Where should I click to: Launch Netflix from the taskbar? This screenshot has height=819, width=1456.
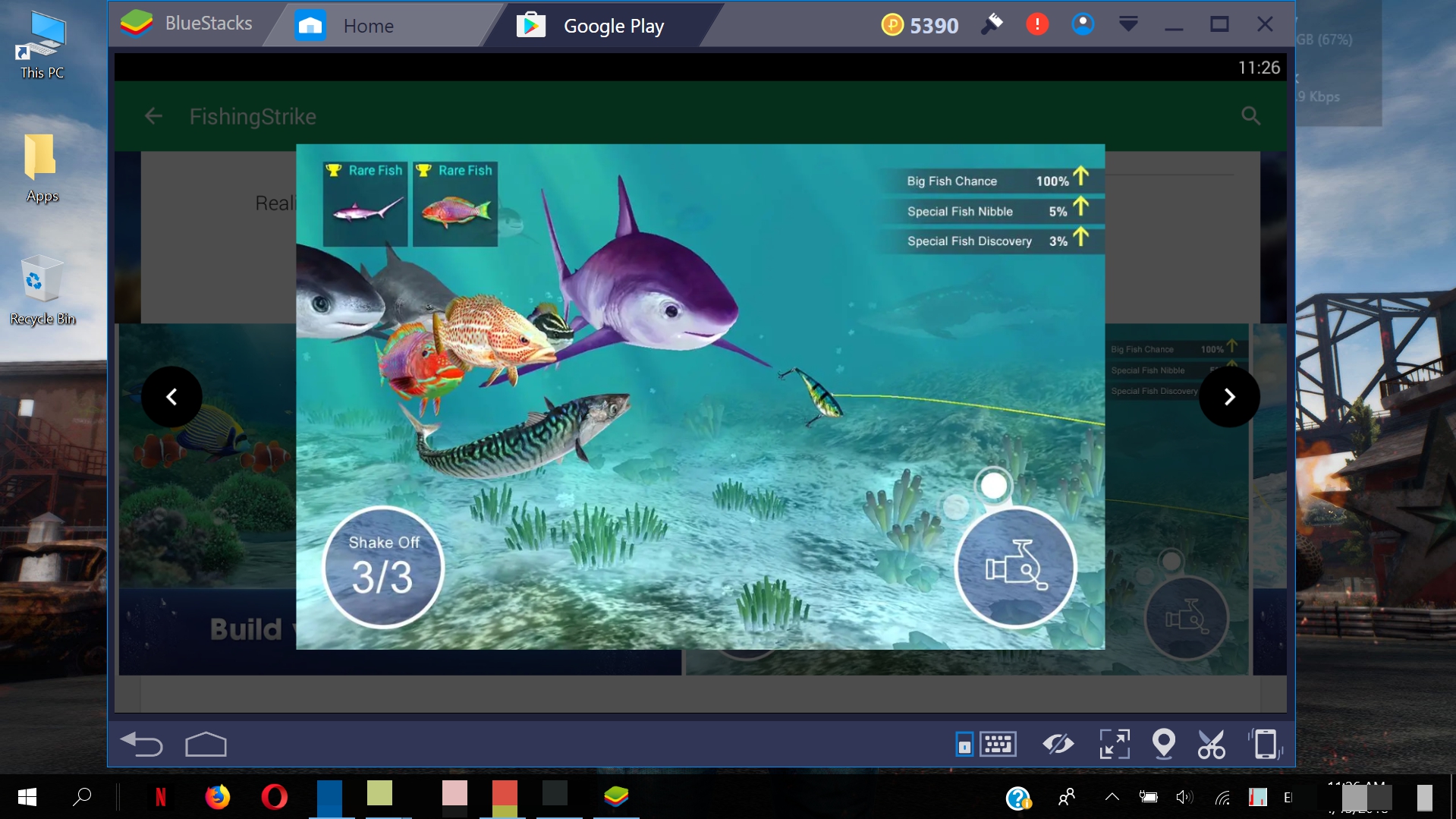[x=160, y=797]
